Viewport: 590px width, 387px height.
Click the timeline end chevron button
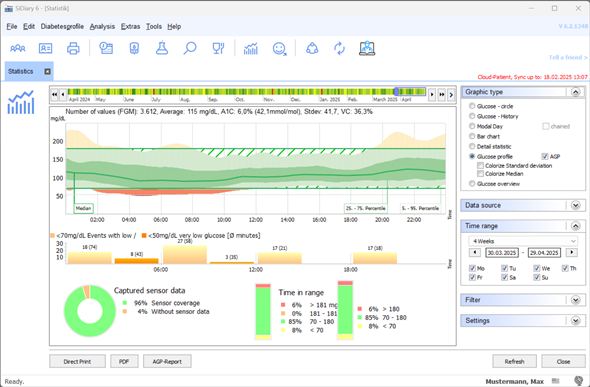(x=451, y=95)
